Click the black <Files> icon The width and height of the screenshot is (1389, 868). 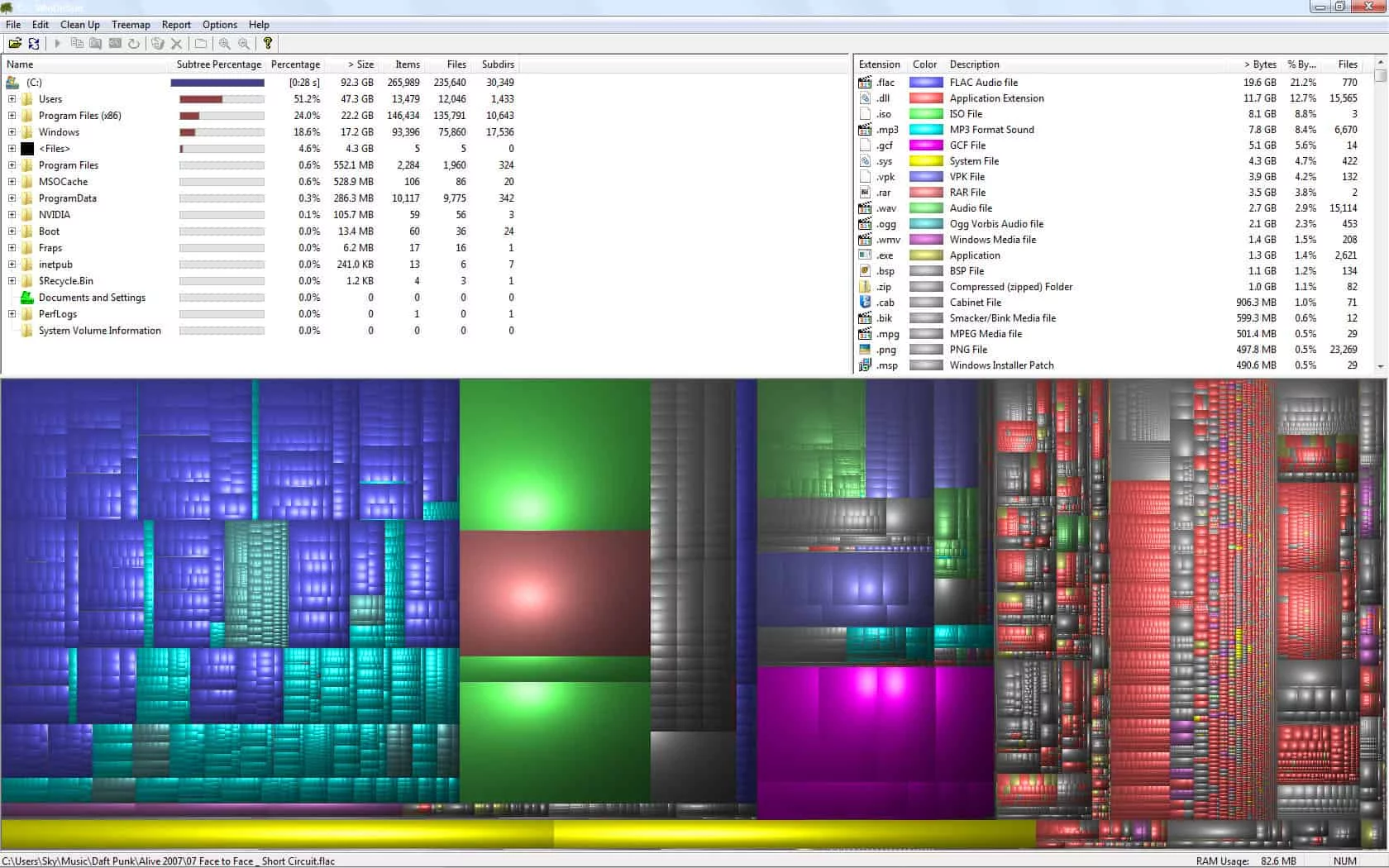coord(27,149)
